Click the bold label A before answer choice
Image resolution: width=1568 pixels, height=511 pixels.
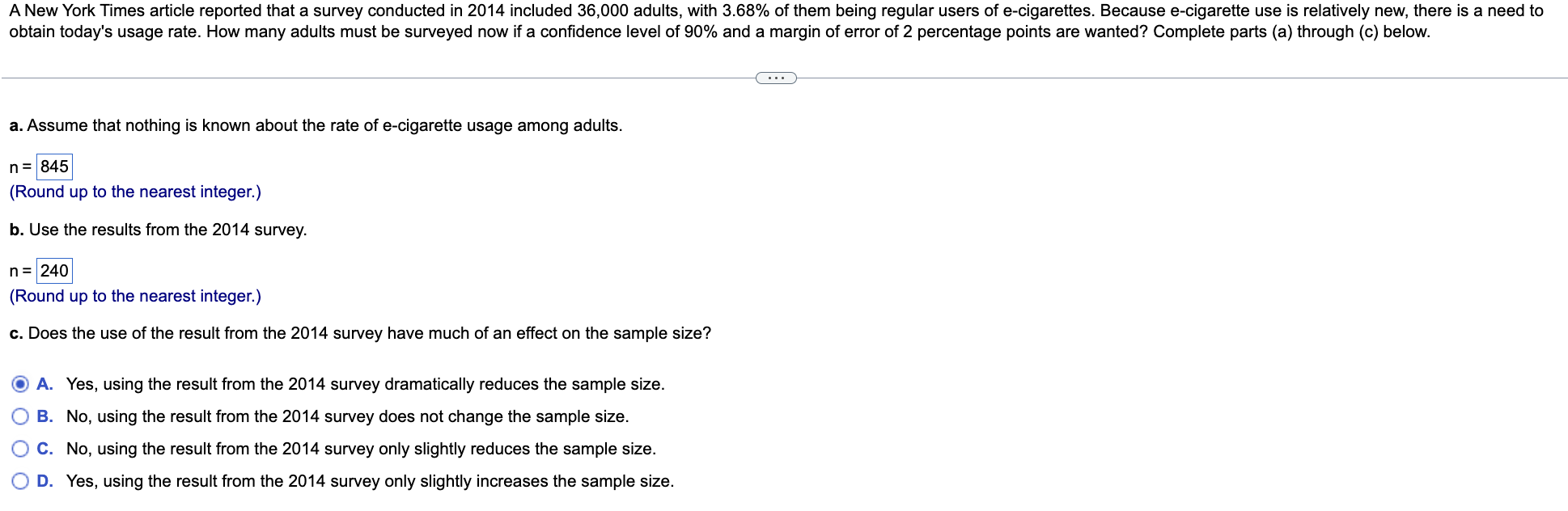point(44,384)
